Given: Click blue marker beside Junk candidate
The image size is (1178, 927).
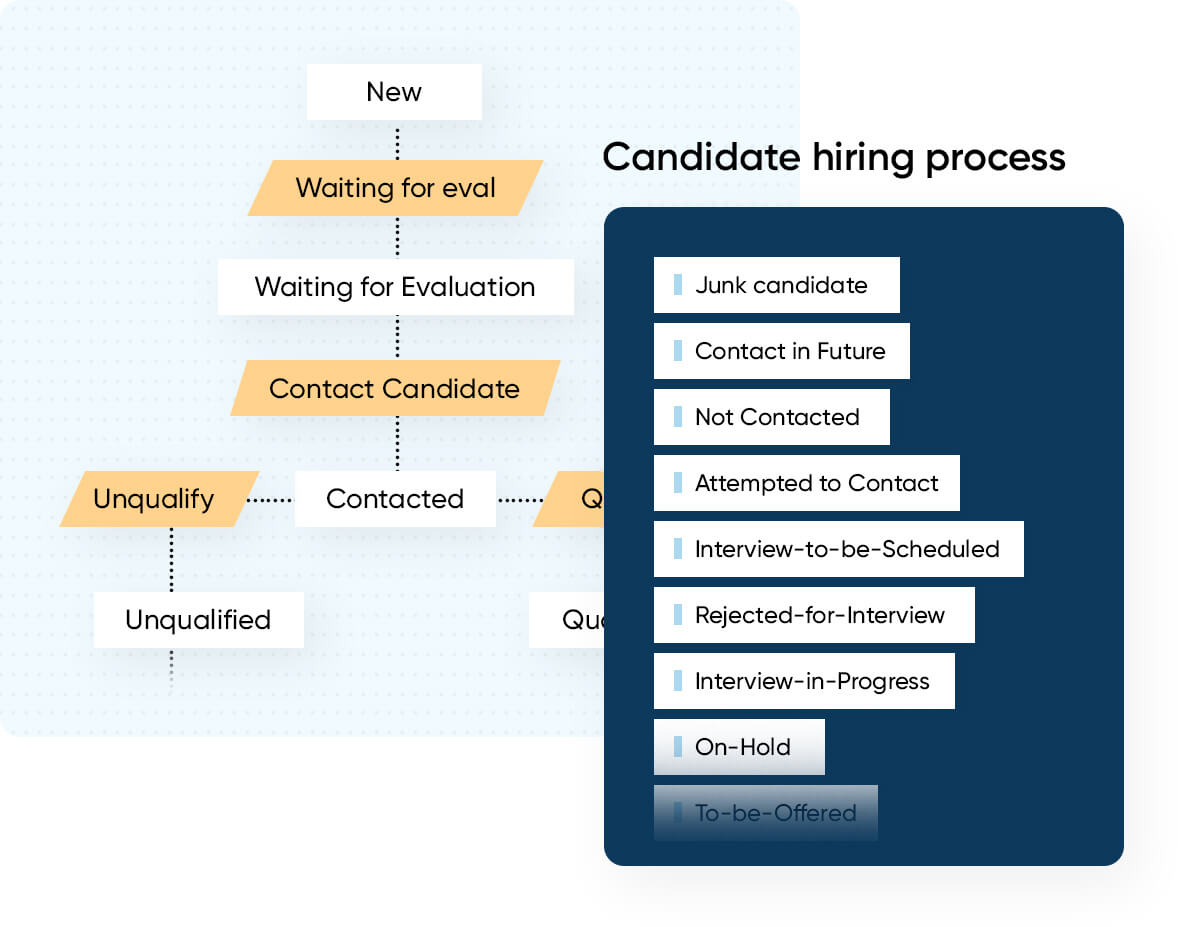Looking at the screenshot, I should coord(678,285).
